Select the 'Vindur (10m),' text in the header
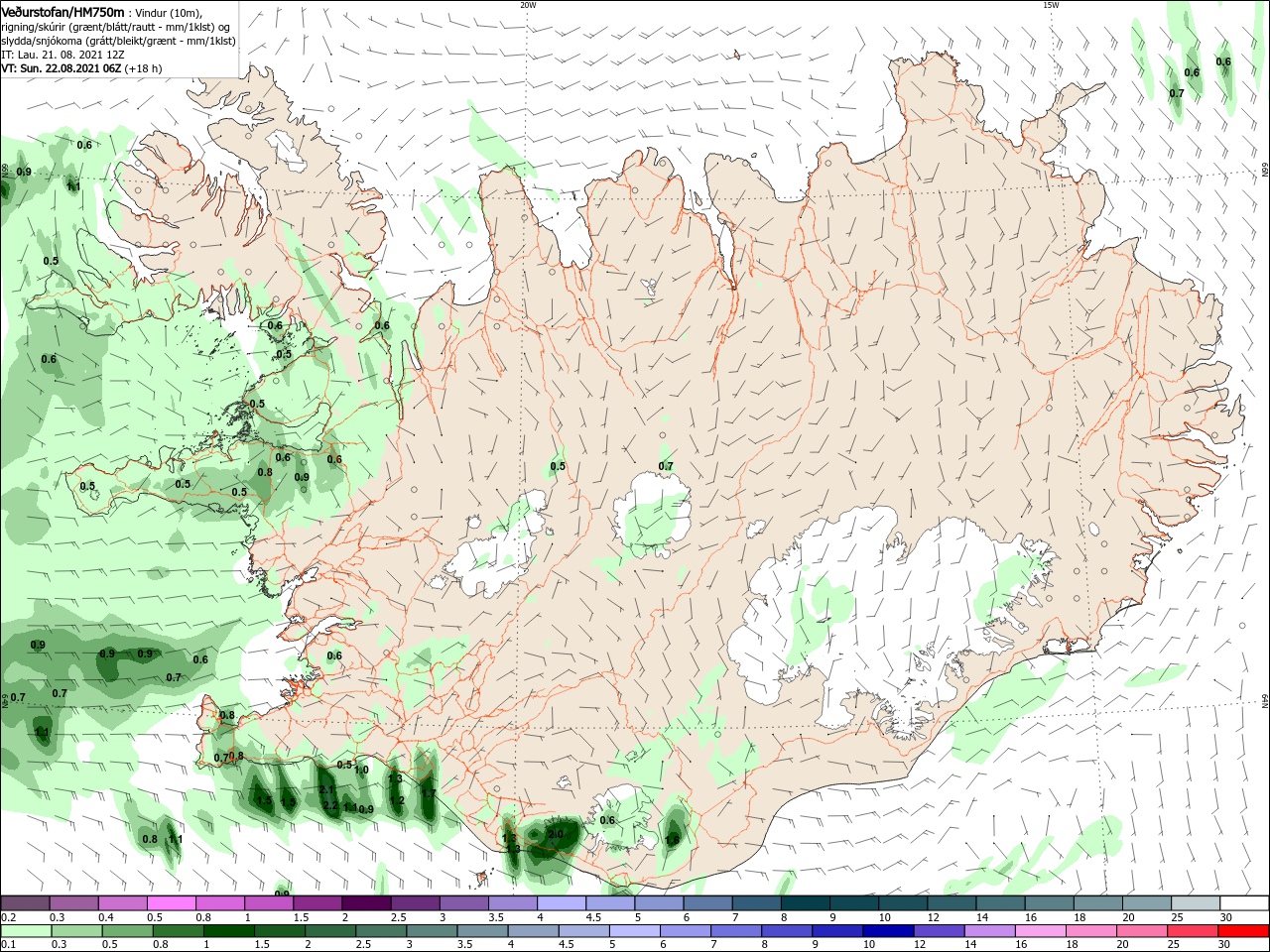Screen dimensions: 1270x952 coord(169,12)
